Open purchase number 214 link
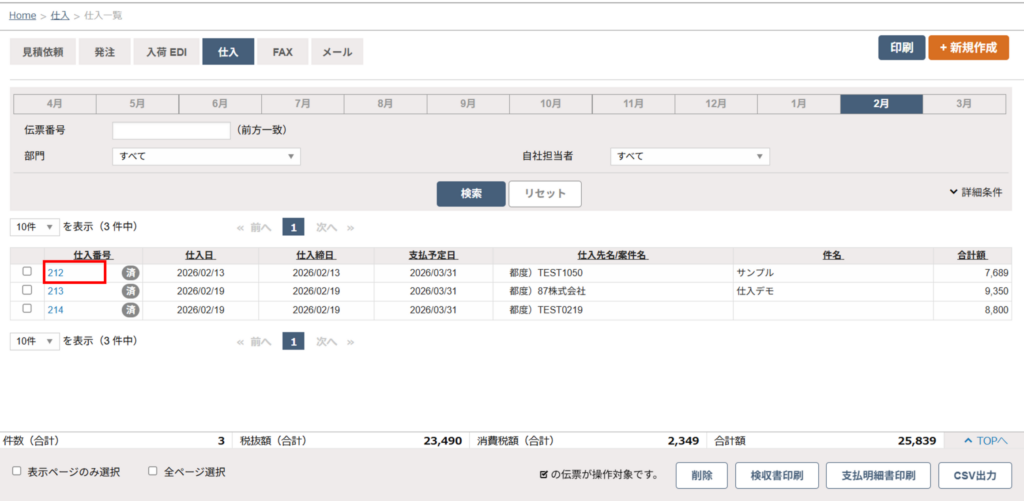Viewport: 1024px width, 501px height. coord(56,310)
